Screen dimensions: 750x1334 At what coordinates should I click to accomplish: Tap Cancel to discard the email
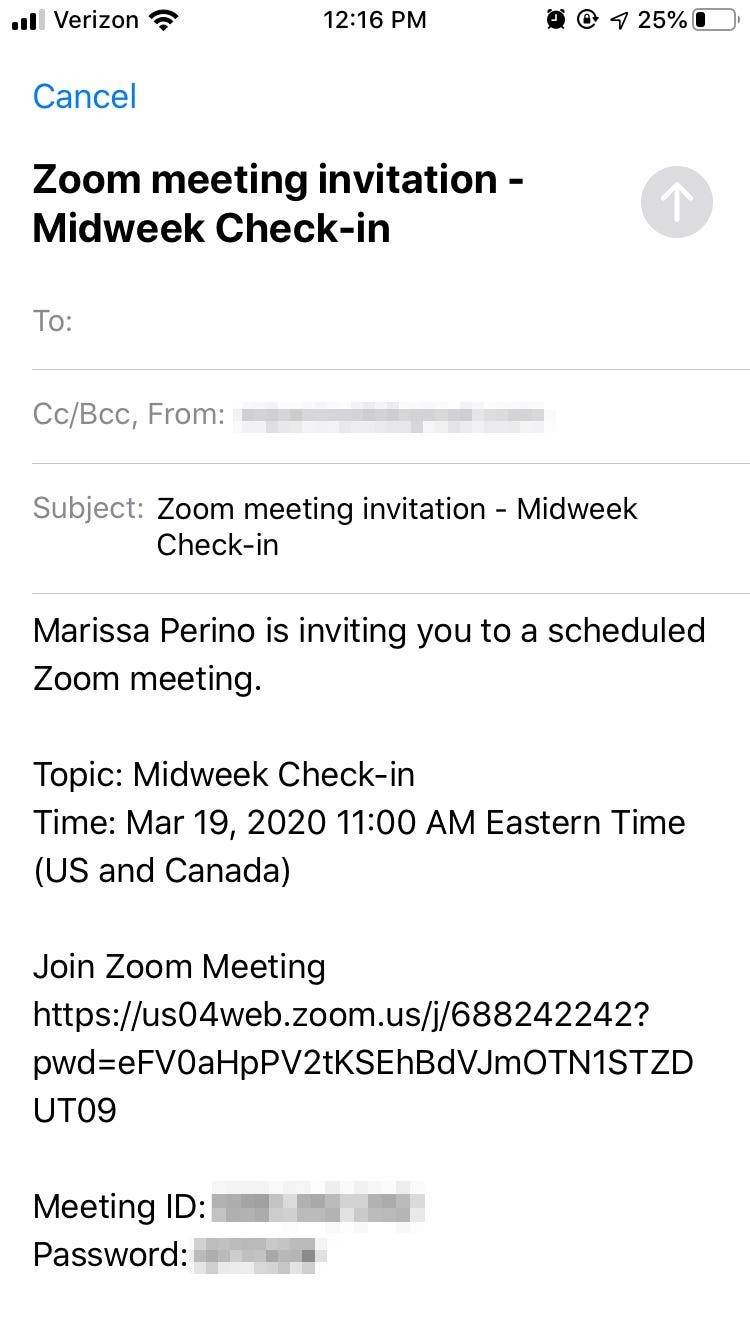point(84,96)
